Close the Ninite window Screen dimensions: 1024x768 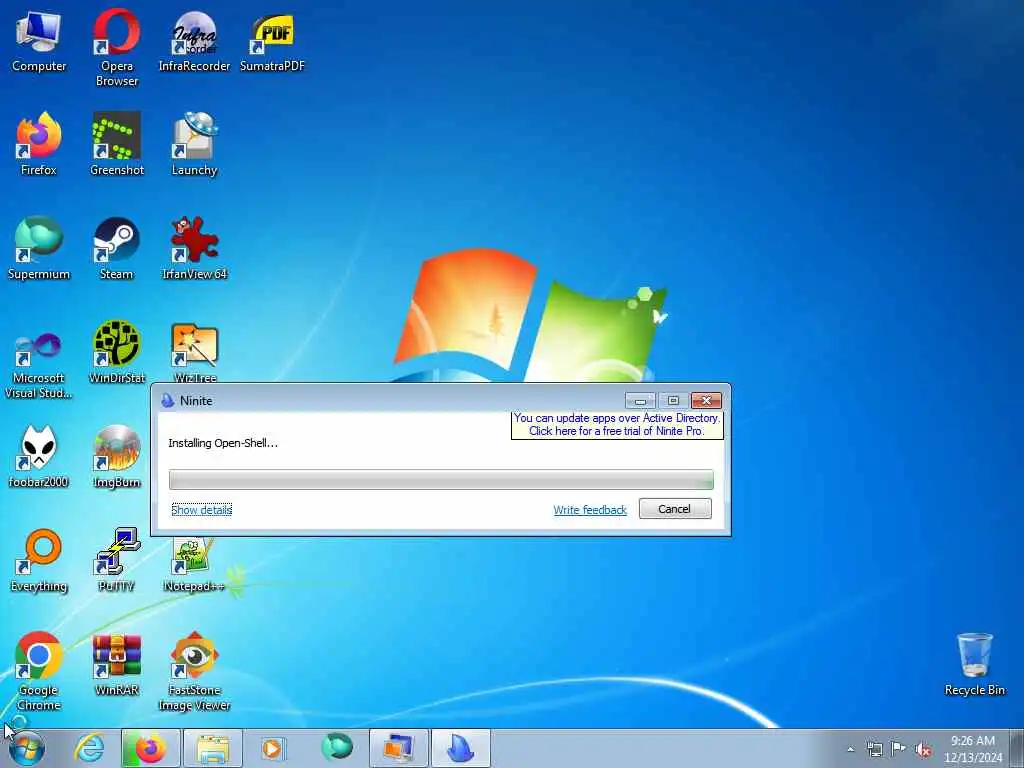tap(706, 400)
